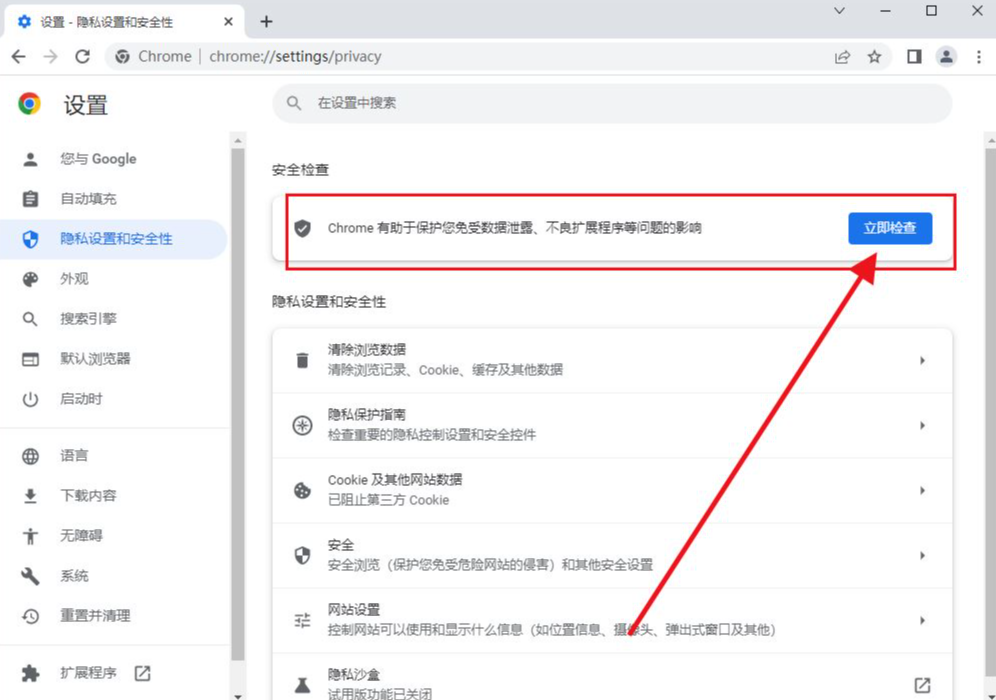
Task: Go back with the browser back arrow
Action: click(x=19, y=57)
